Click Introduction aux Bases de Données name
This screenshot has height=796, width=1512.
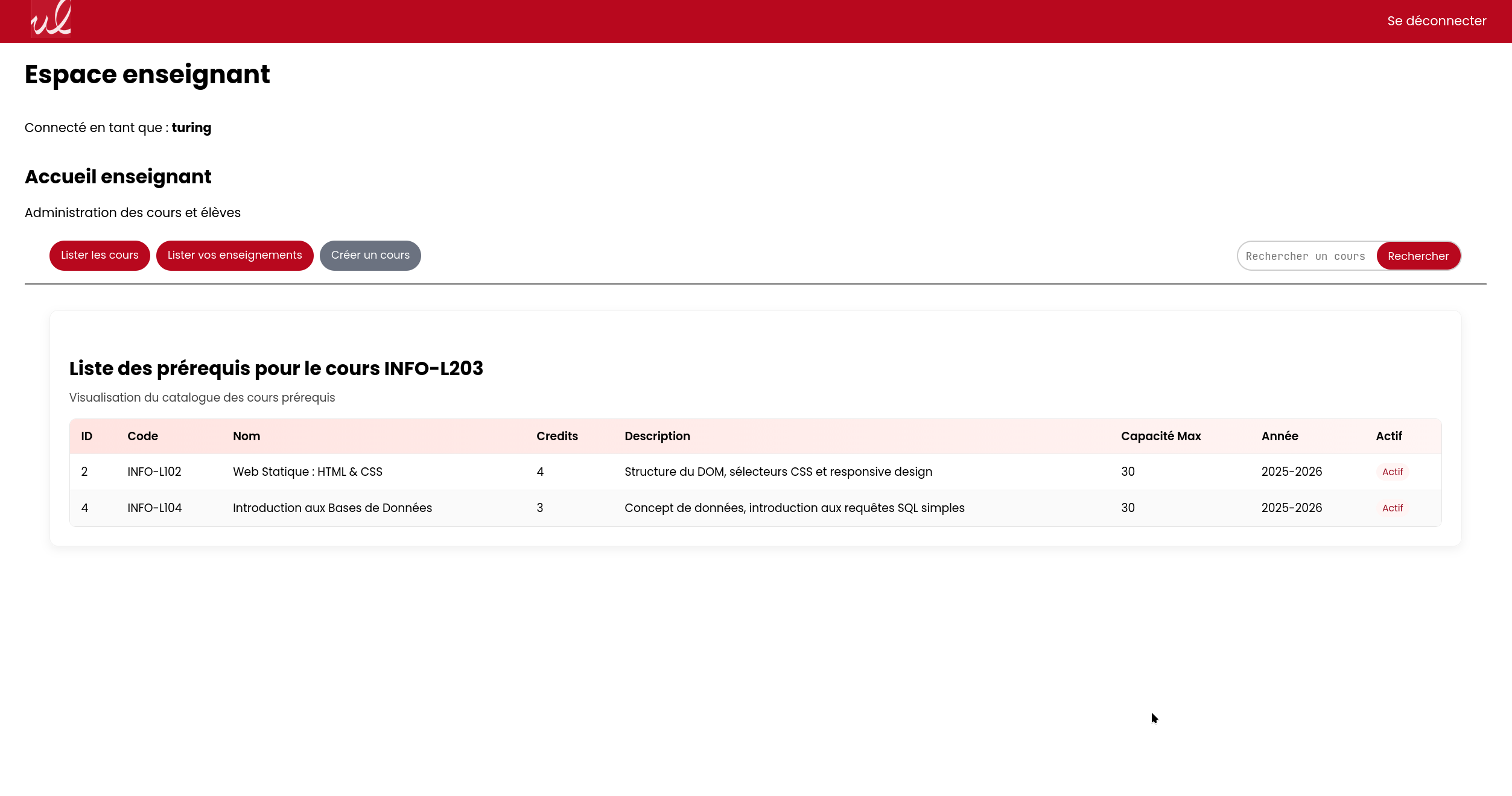point(332,508)
